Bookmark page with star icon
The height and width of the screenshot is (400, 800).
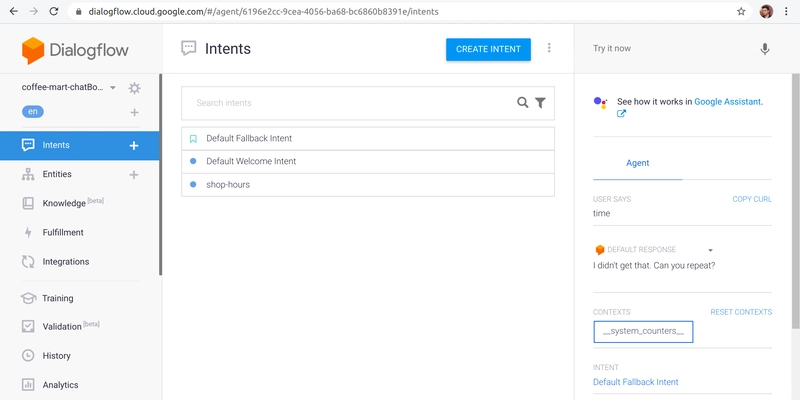(x=741, y=11)
